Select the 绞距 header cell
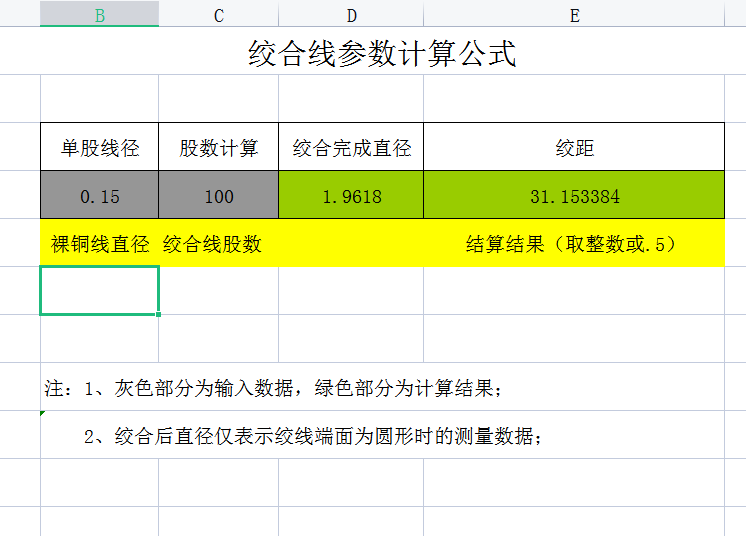 pyautogui.click(x=574, y=148)
